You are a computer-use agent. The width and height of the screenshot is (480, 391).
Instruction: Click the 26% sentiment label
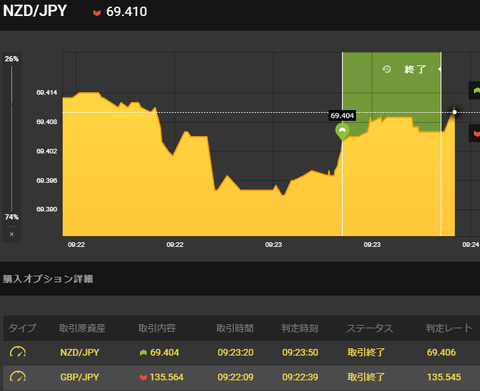tap(12, 59)
